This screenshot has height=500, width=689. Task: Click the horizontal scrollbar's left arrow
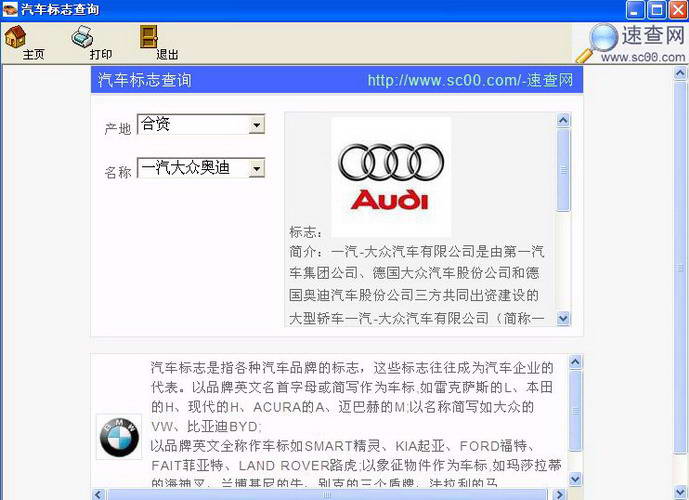pos(99,494)
